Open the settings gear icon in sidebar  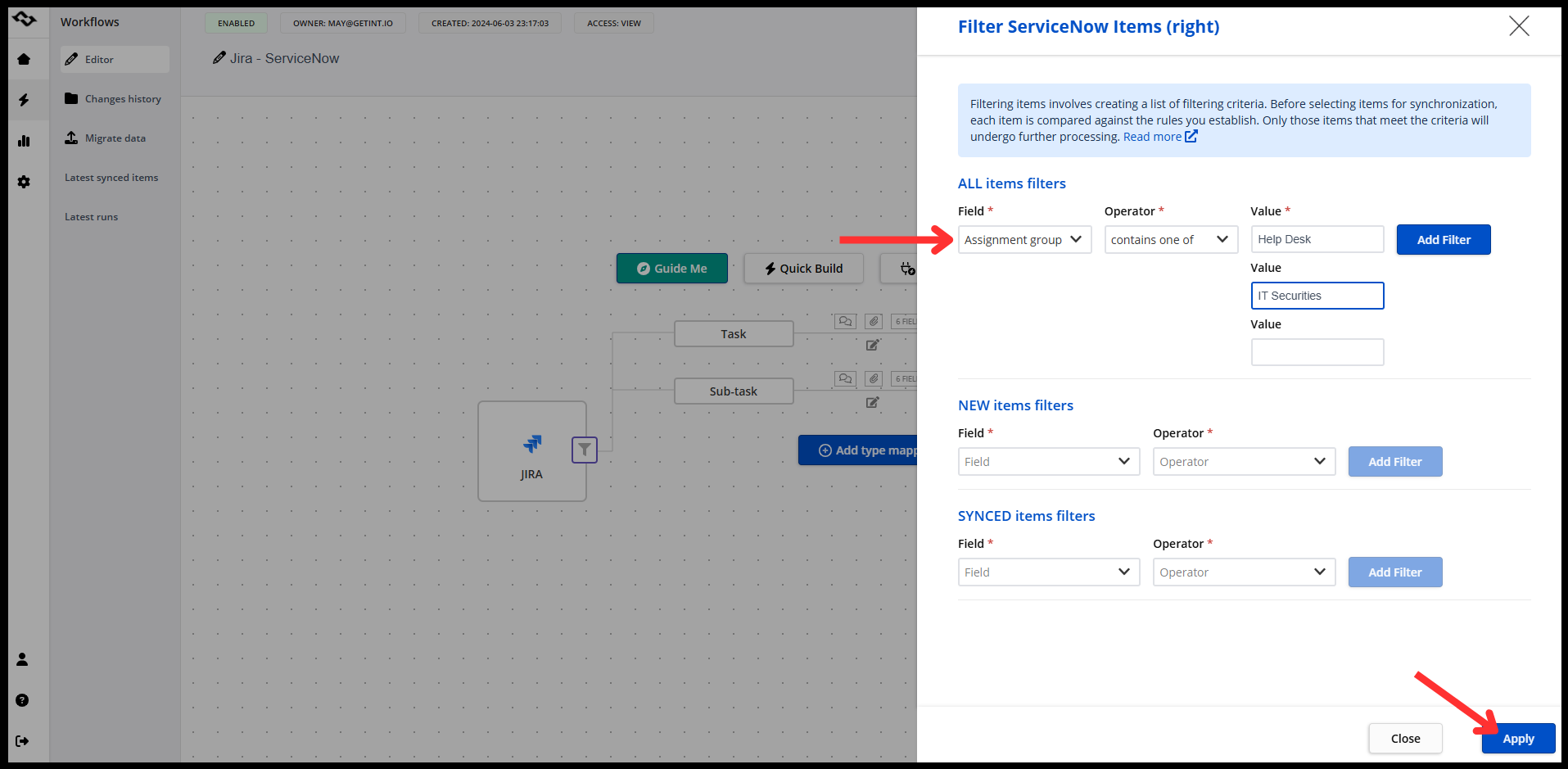tap(24, 182)
